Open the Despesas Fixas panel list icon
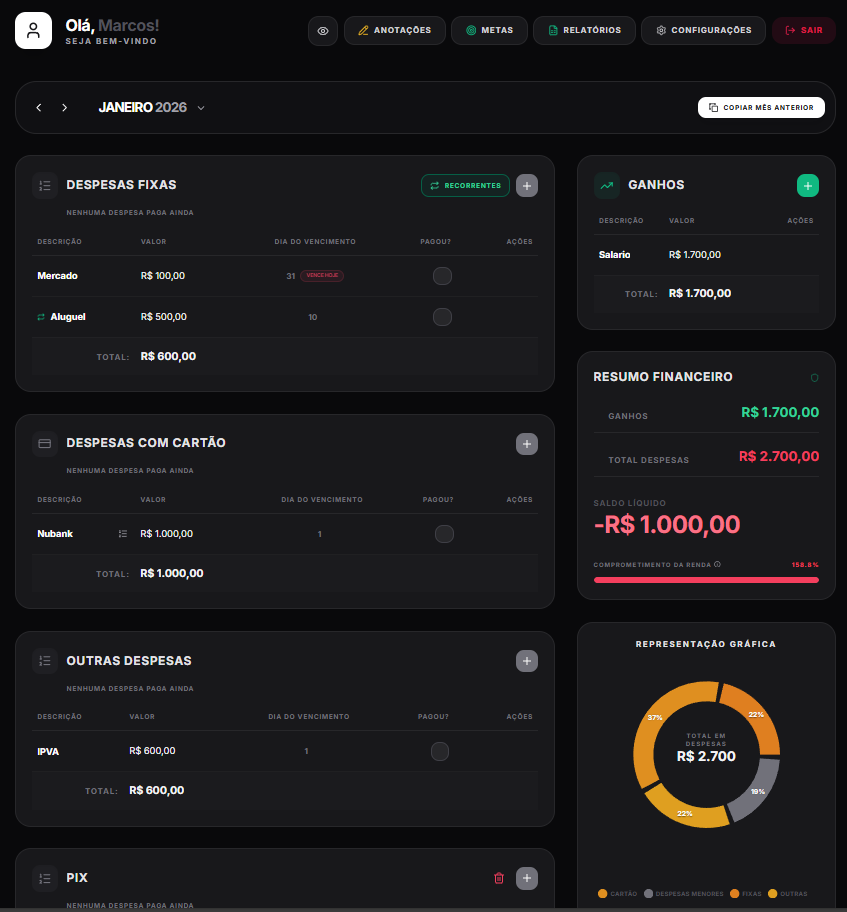 click(44, 185)
